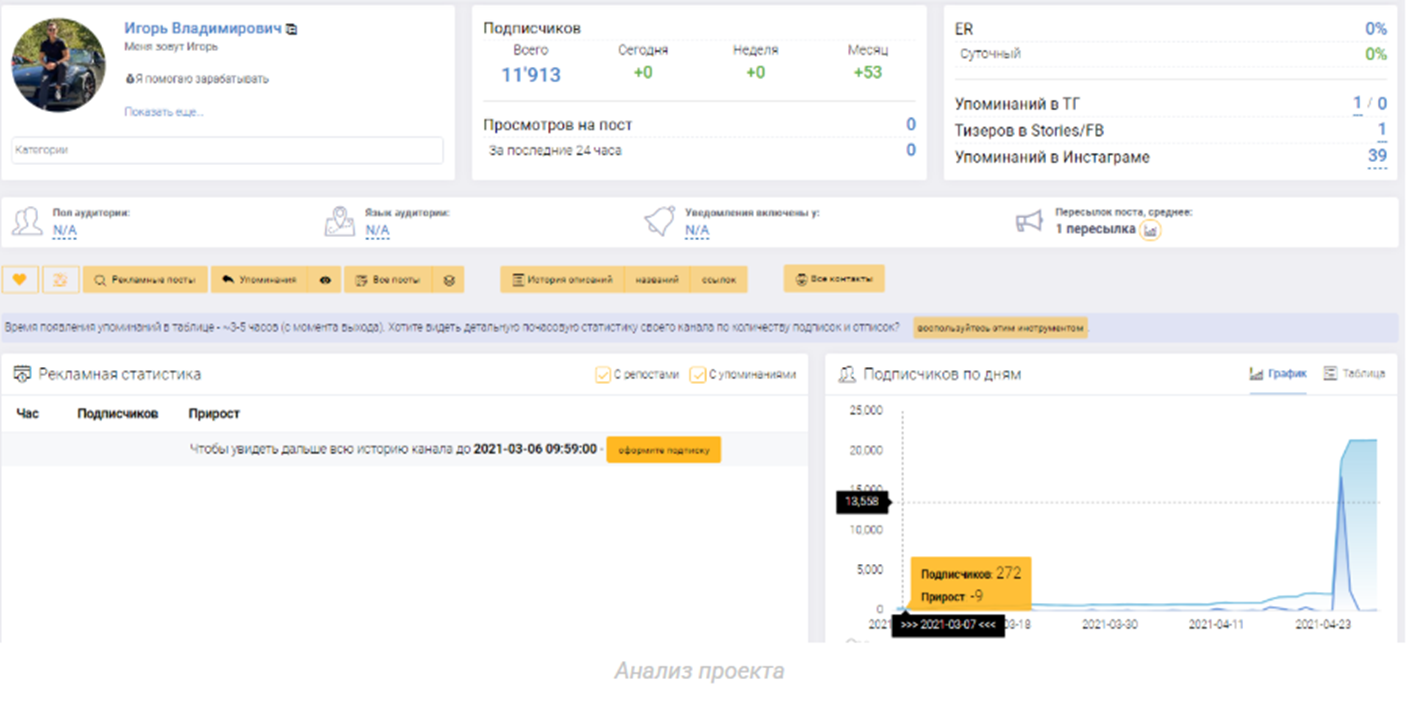Open the Все контакты button
Screen dimensions: 1410x706
point(834,279)
